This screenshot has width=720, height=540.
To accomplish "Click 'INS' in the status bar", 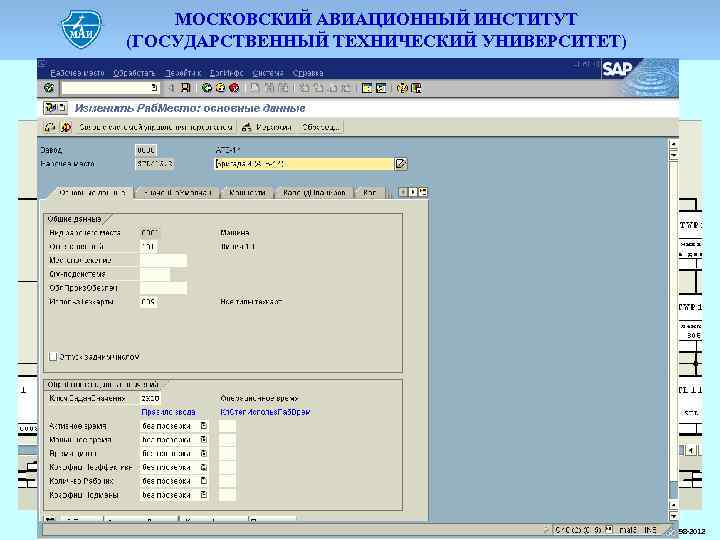I will (650, 530).
